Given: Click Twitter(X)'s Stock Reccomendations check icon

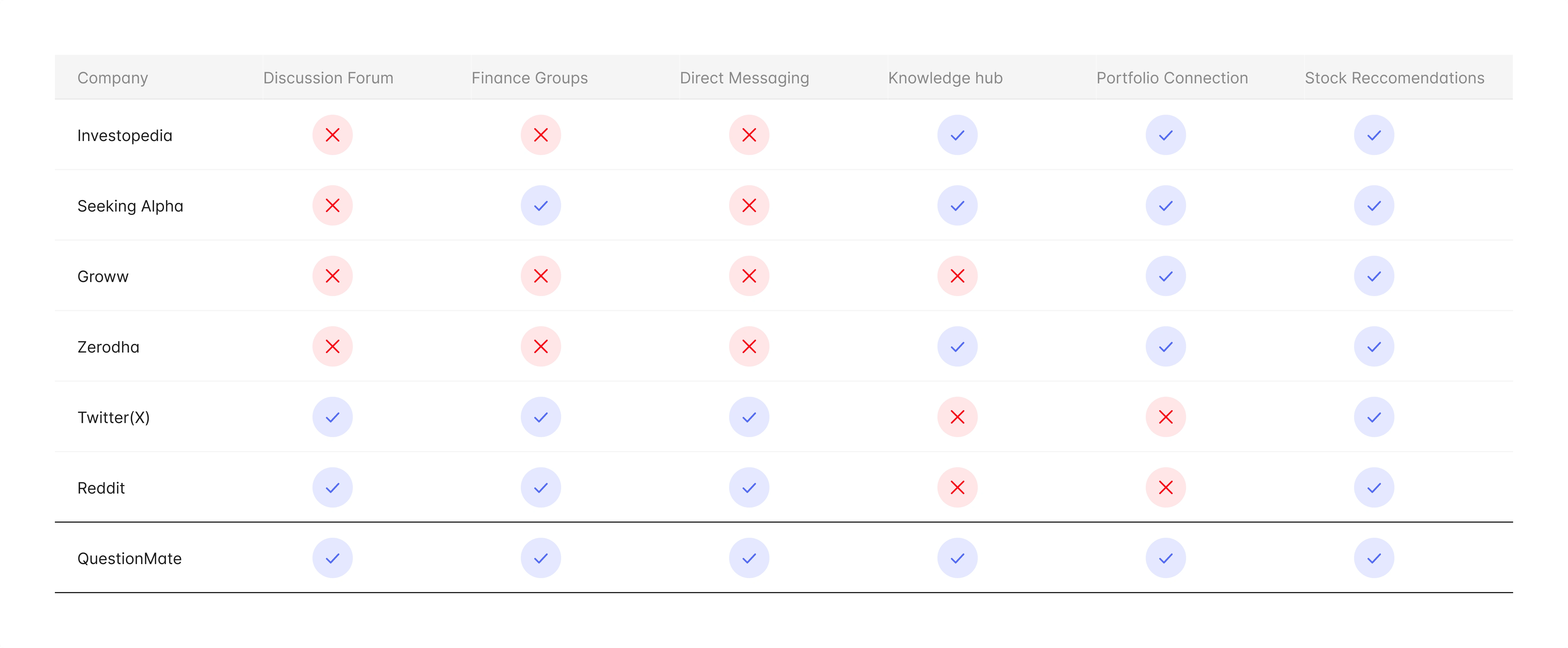Looking at the screenshot, I should [1374, 417].
